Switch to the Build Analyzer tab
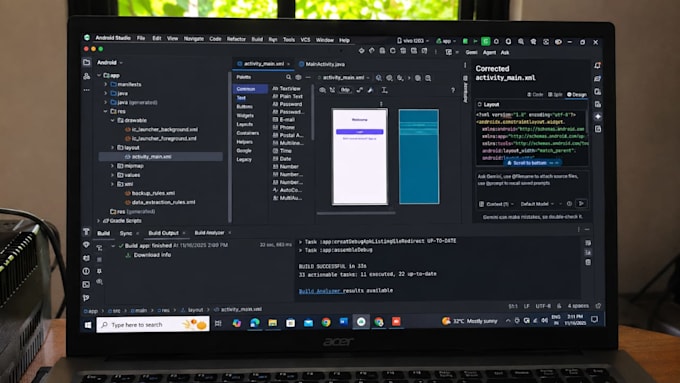This screenshot has width=680, height=383. click(209, 233)
